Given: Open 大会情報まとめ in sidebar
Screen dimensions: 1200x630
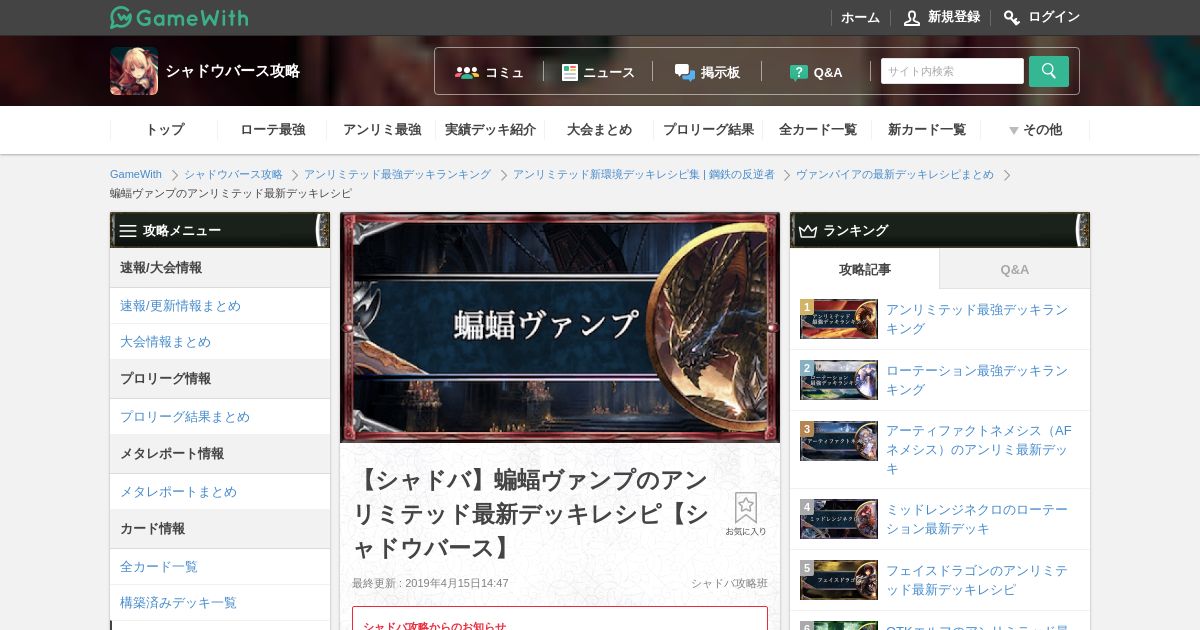Looking at the screenshot, I should click(220, 342).
